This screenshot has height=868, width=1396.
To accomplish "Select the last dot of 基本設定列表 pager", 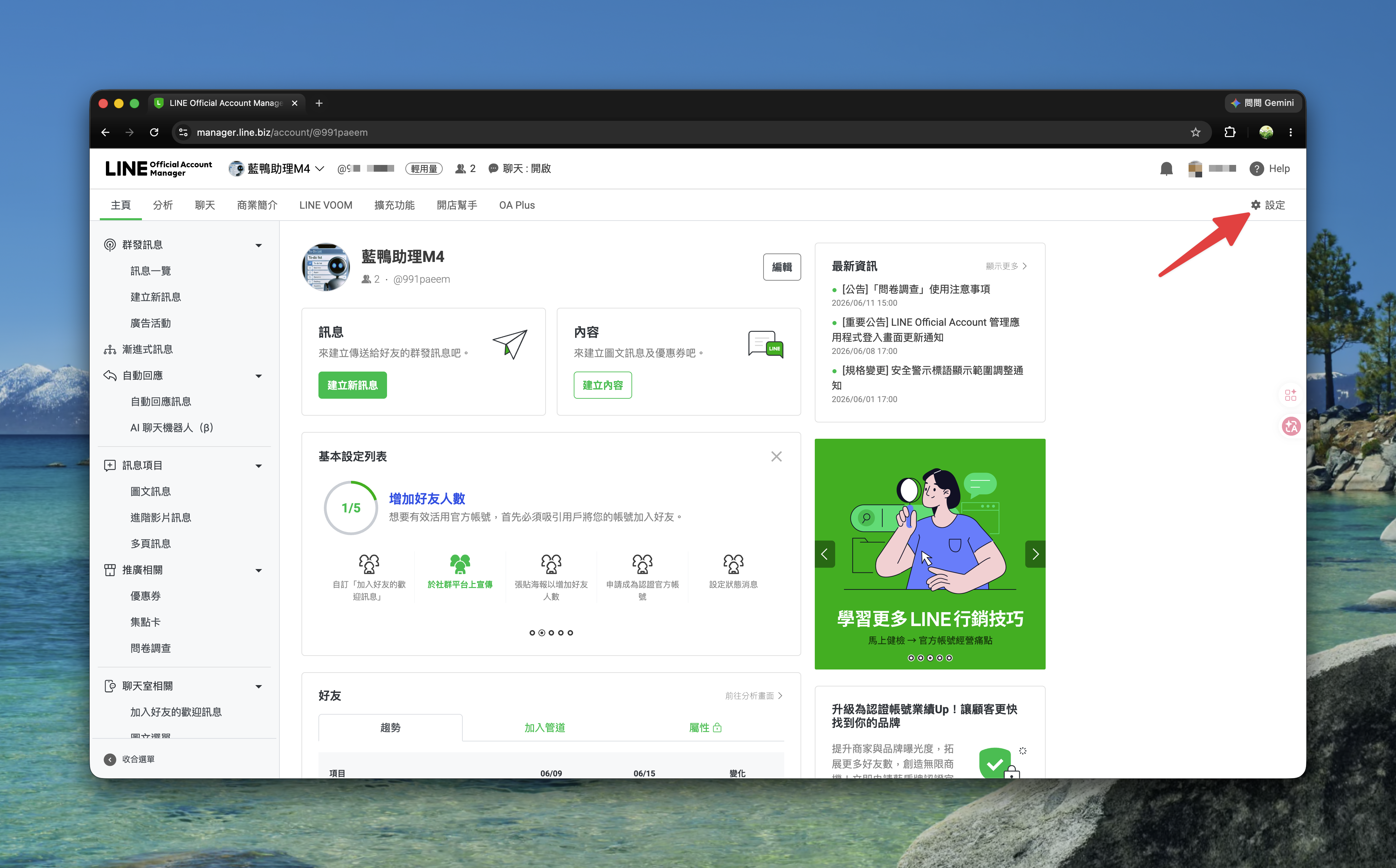I will pyautogui.click(x=570, y=633).
